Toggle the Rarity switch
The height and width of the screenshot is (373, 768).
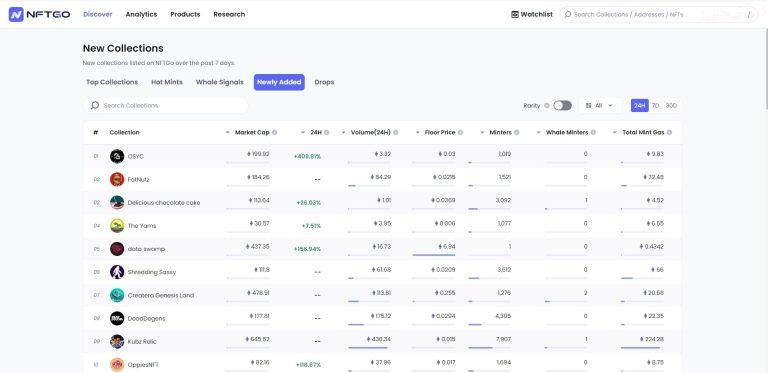tap(562, 106)
